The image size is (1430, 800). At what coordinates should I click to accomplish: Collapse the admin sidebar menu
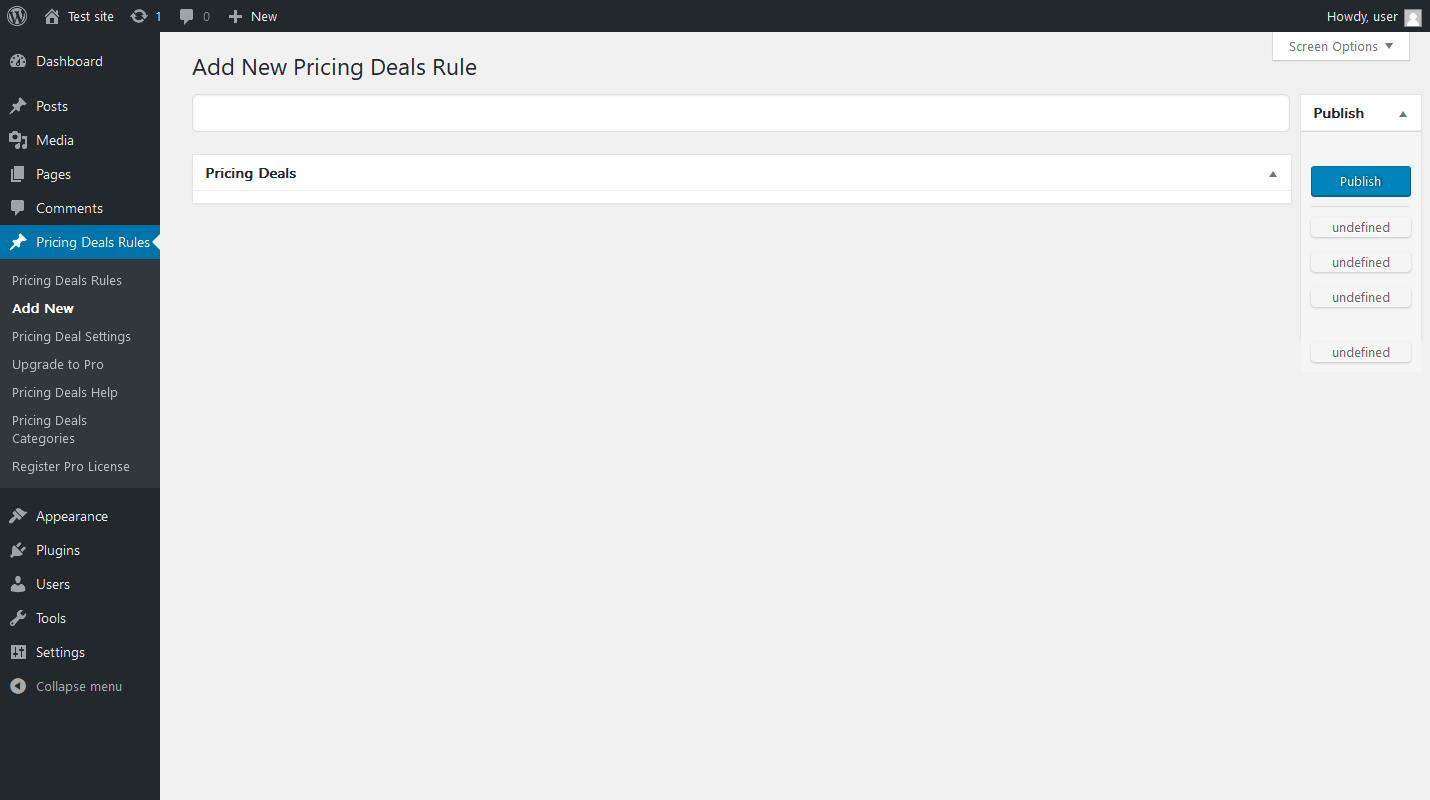click(80, 686)
